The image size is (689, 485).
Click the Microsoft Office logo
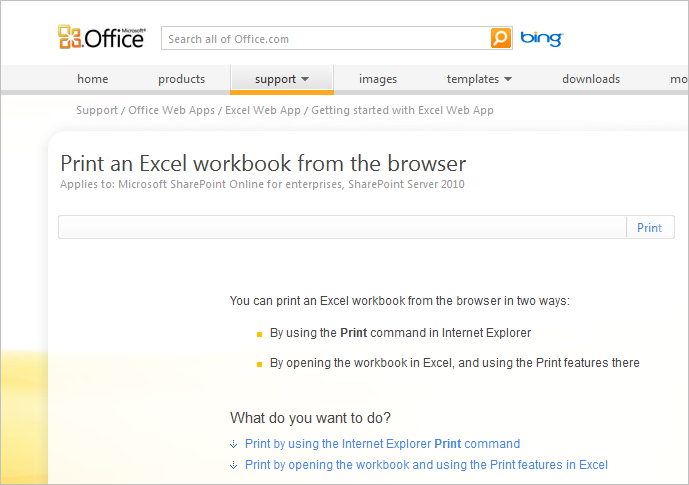(102, 37)
